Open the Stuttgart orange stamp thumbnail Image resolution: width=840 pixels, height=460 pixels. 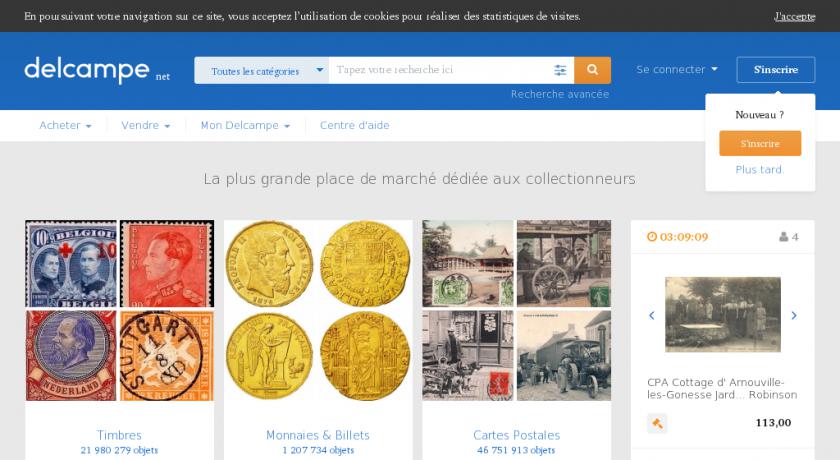click(167, 356)
